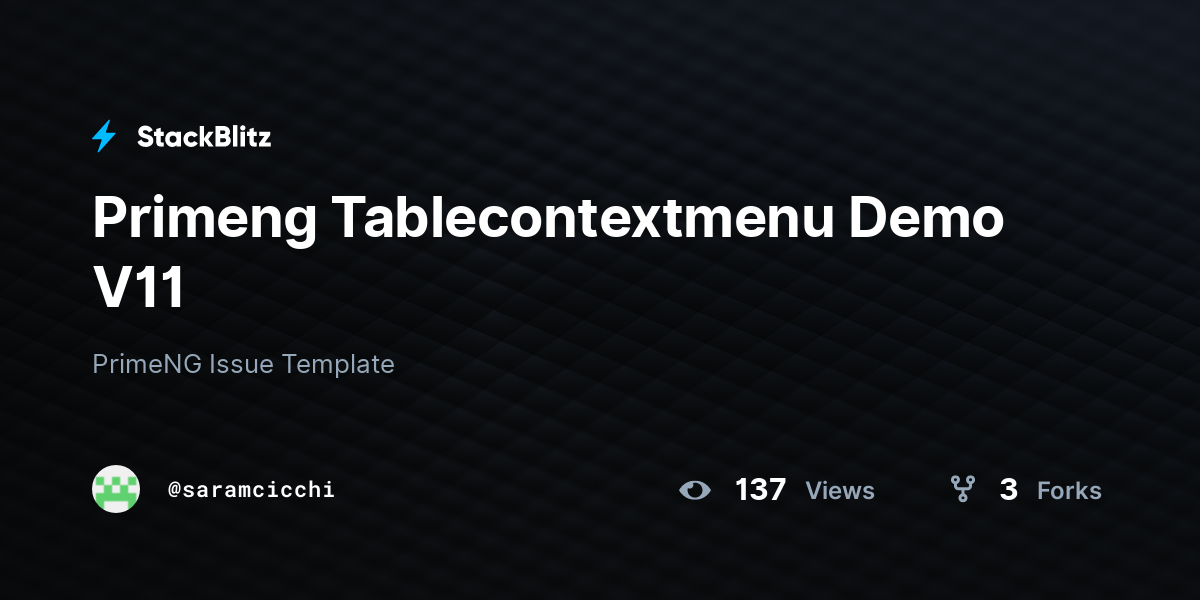Open the saramcicchi pixel avatar

pos(116,489)
